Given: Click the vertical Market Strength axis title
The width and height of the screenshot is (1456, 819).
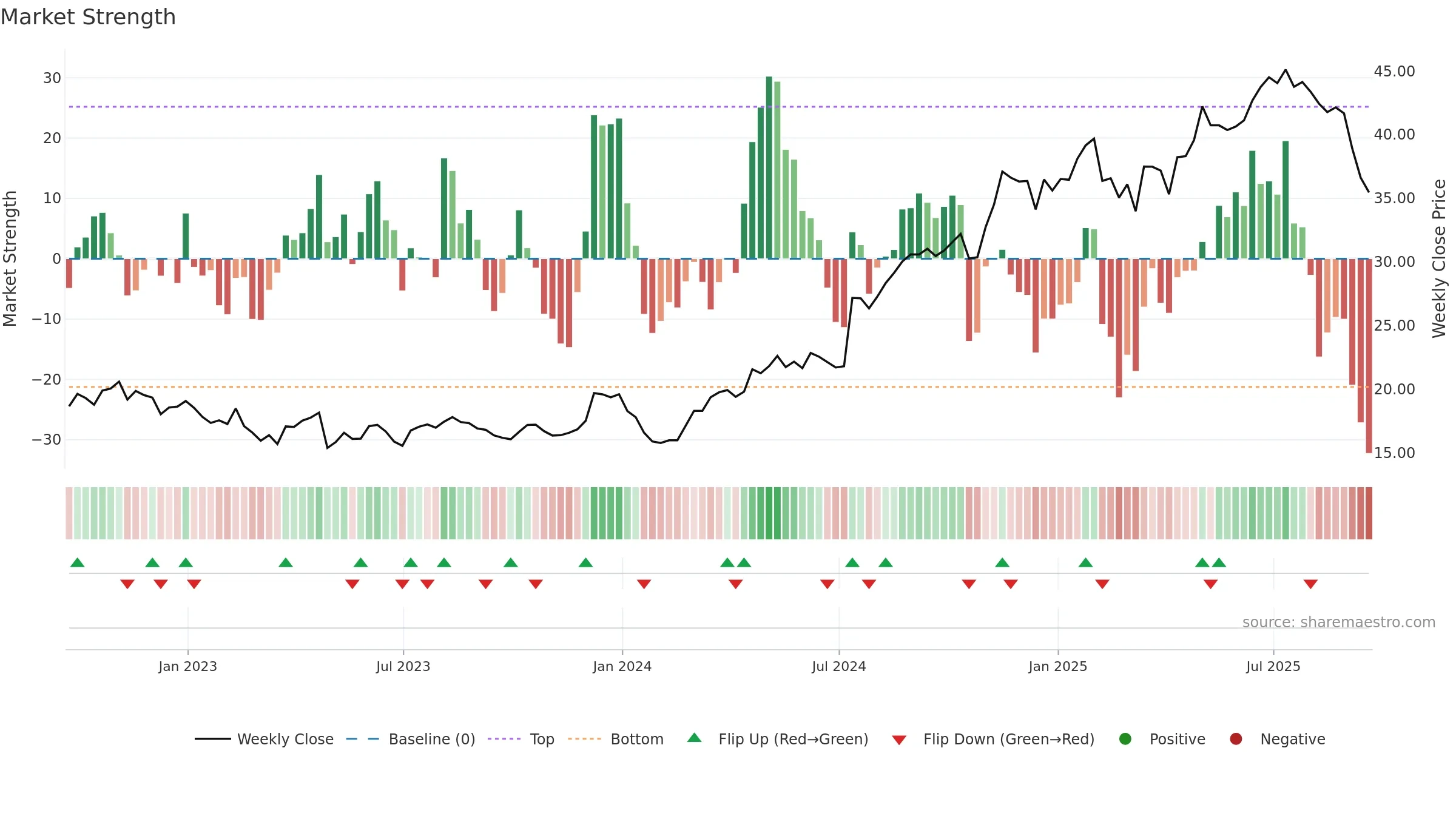Looking at the screenshot, I should tap(10, 258).
